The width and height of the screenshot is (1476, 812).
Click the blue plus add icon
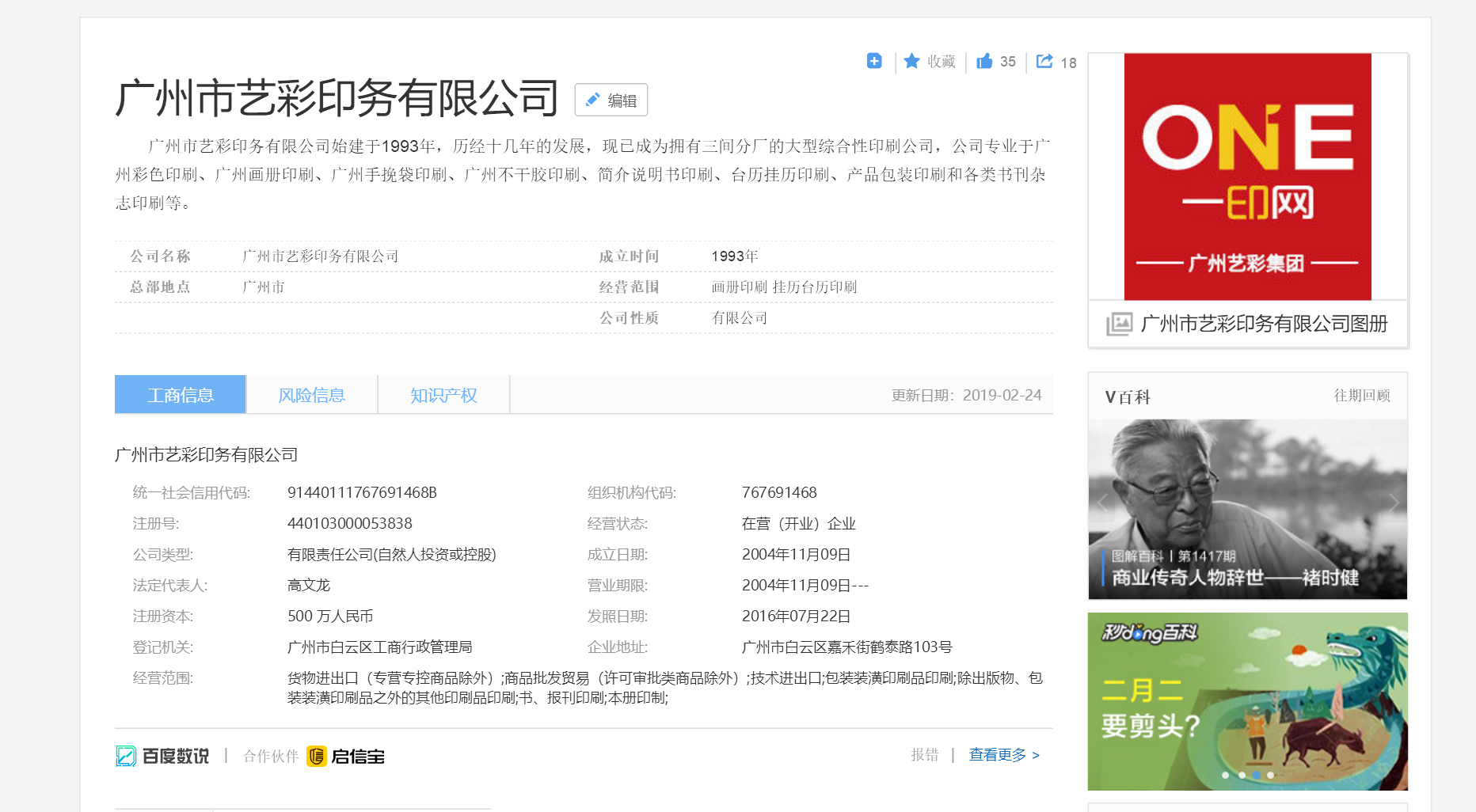click(x=874, y=61)
